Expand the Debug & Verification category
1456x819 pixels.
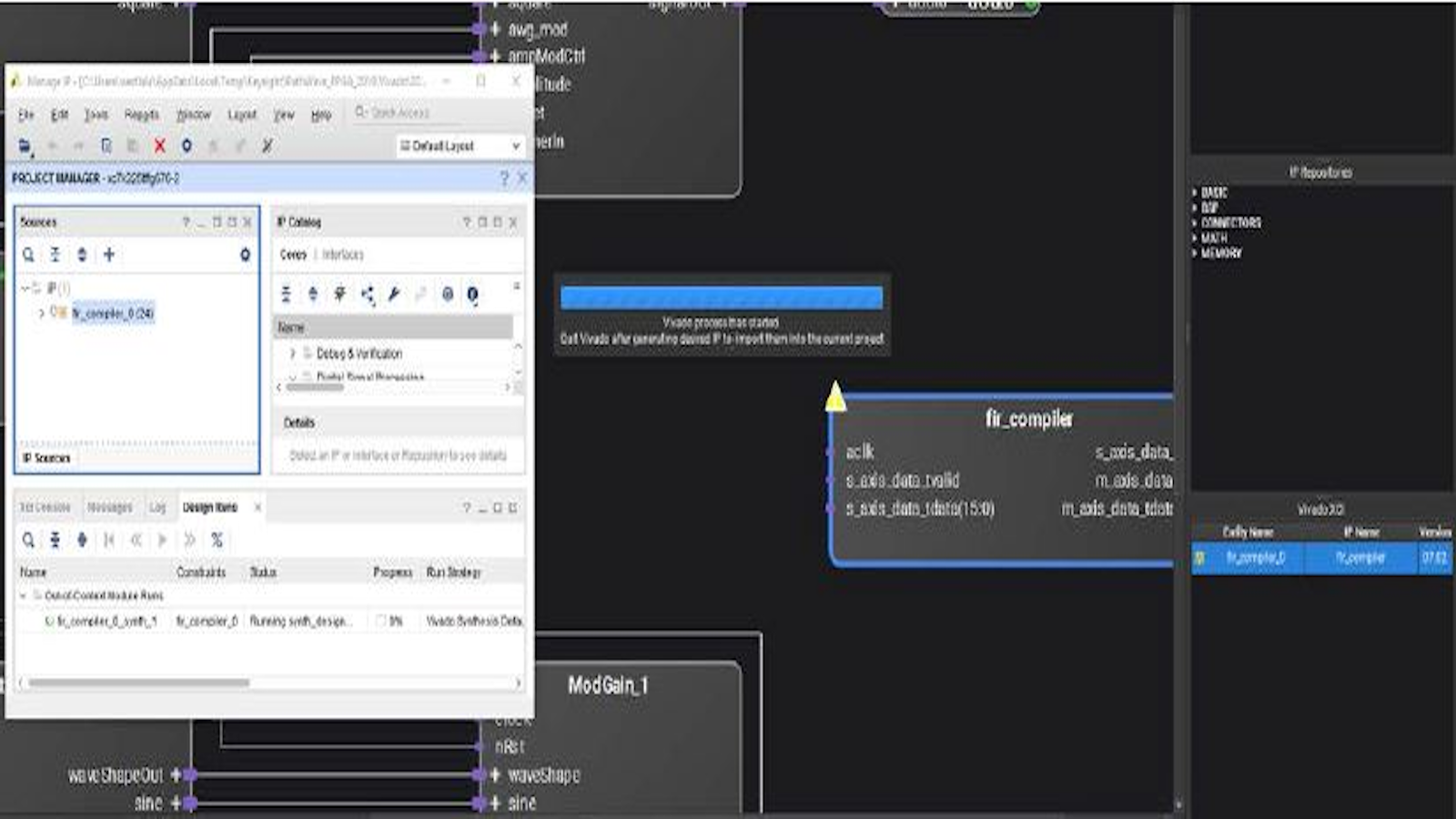pos(292,353)
